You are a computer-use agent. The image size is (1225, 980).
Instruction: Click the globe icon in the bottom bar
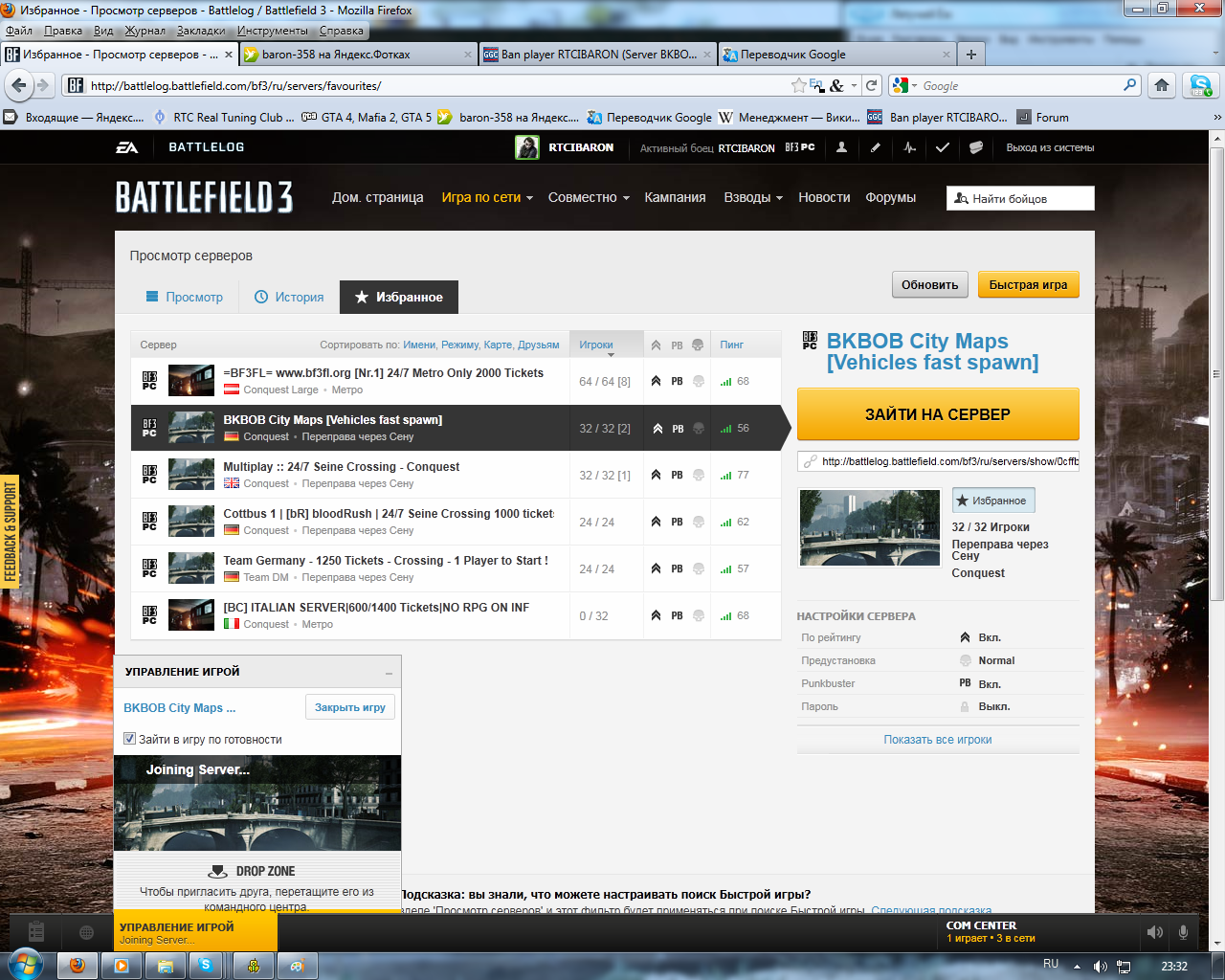coord(86,932)
